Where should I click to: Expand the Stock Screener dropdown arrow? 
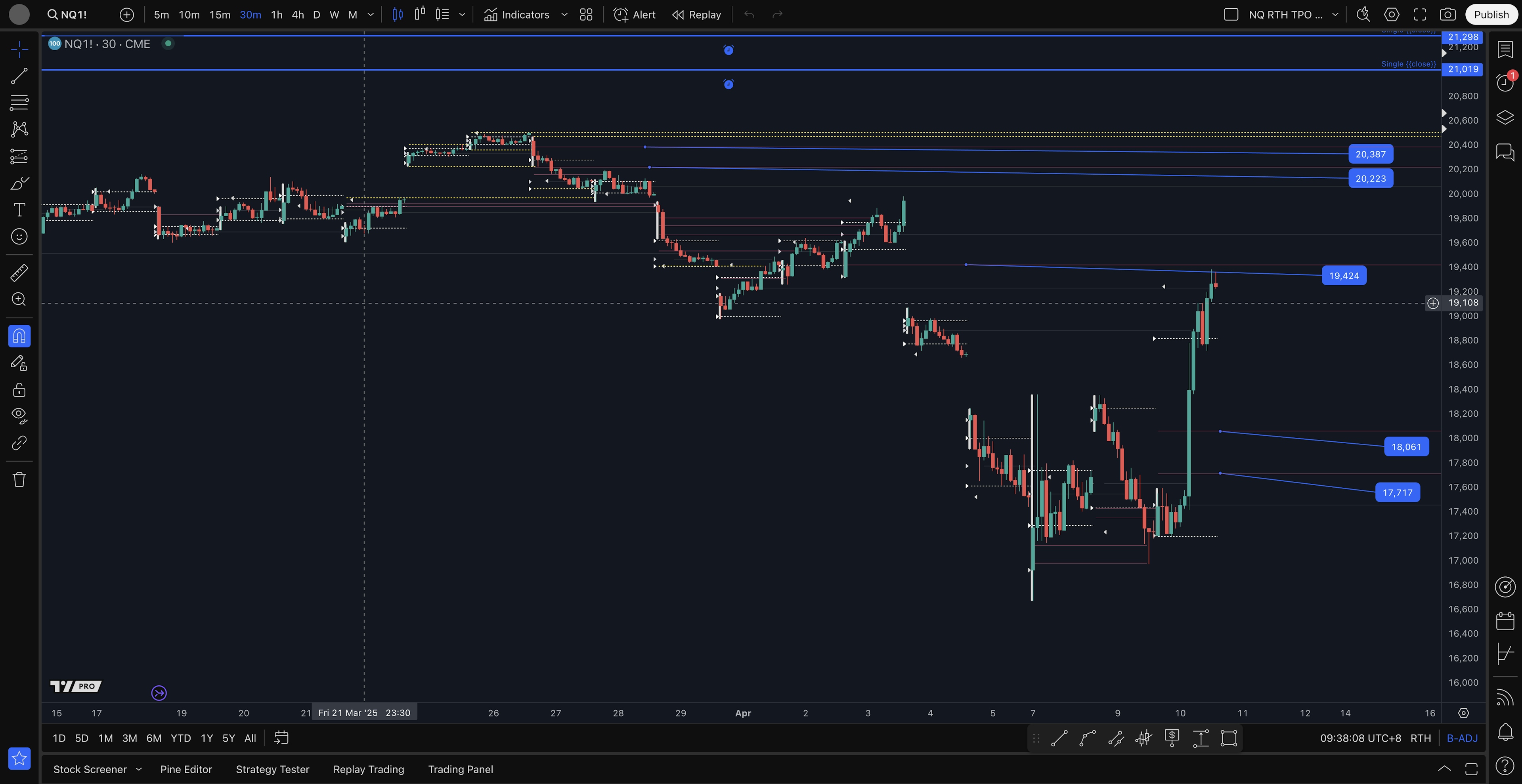139,769
